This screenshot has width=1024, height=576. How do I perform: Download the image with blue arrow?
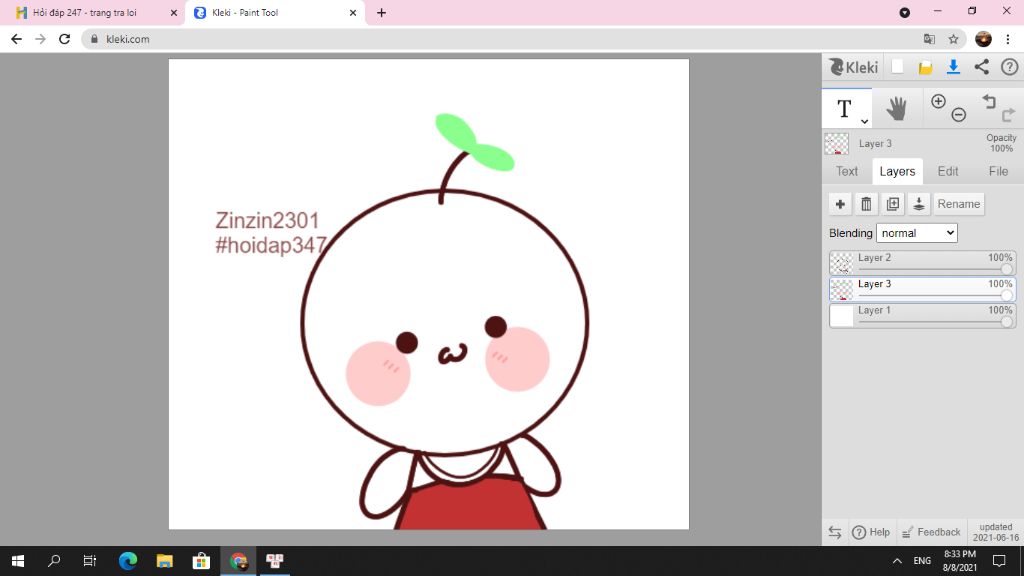click(953, 67)
